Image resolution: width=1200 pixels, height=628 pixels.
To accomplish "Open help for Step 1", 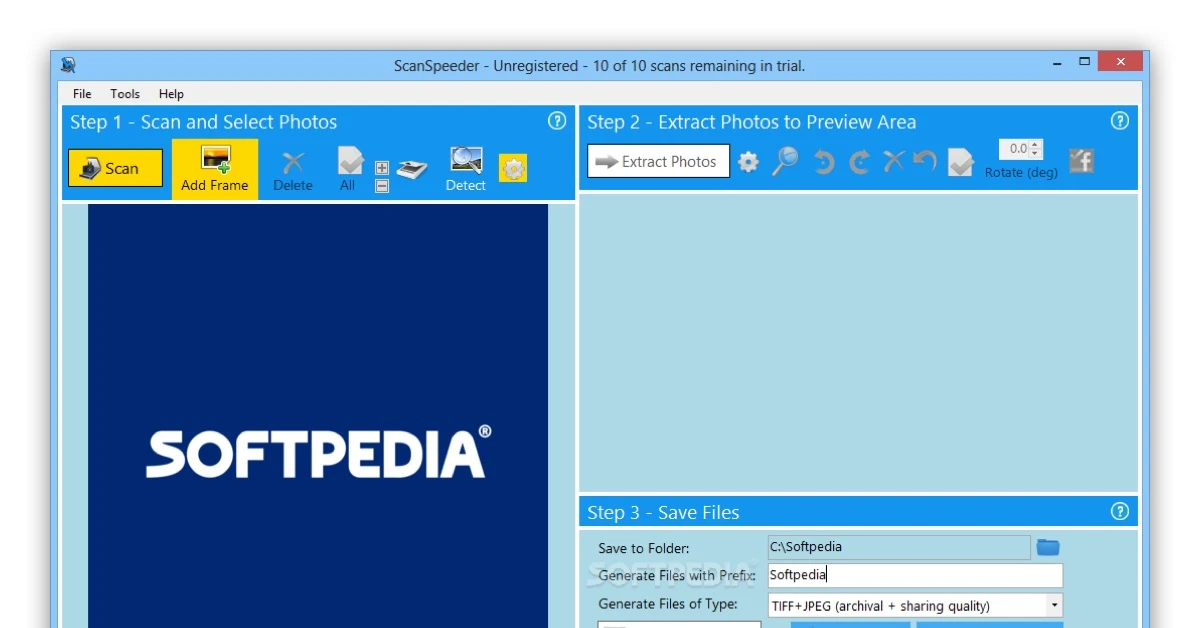I will point(557,121).
